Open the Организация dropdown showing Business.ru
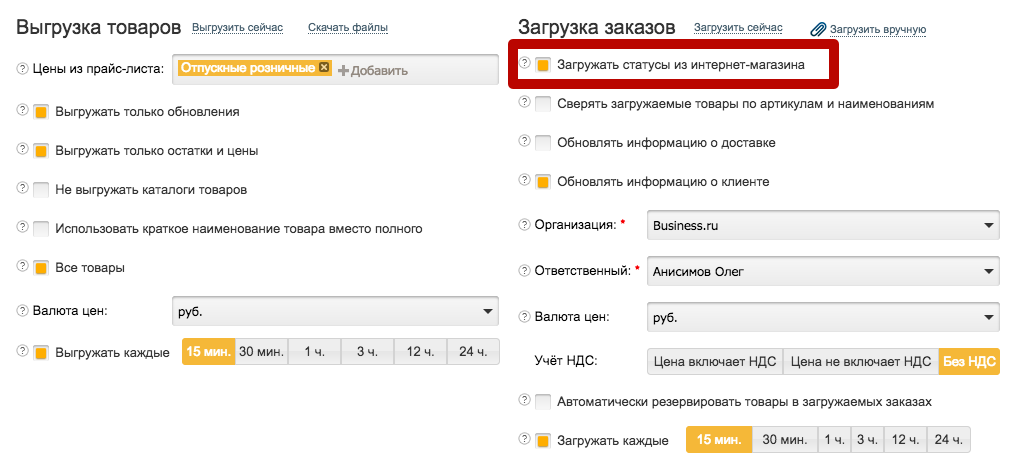 [823, 225]
